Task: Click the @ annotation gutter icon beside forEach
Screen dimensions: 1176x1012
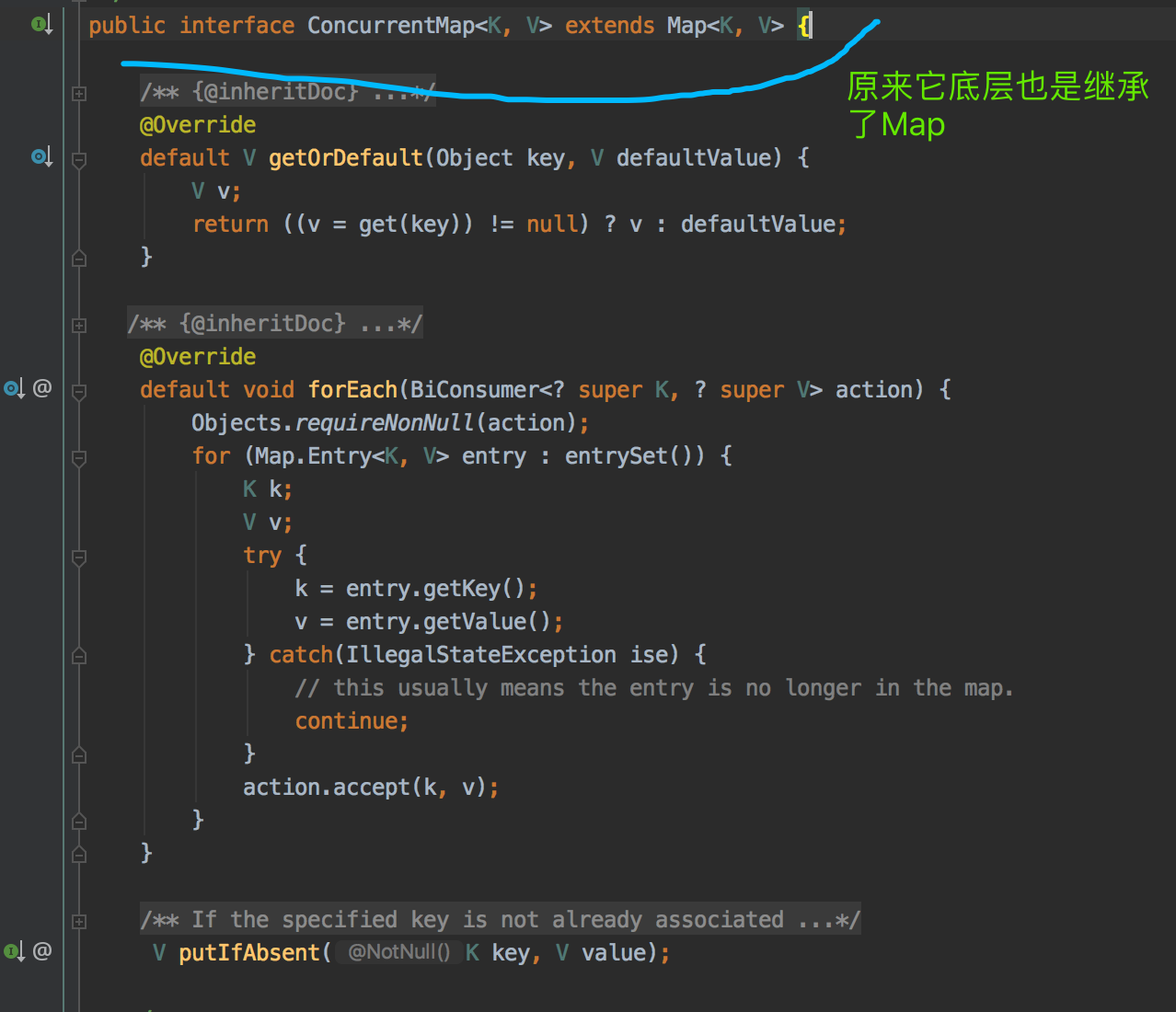Action: (x=42, y=388)
